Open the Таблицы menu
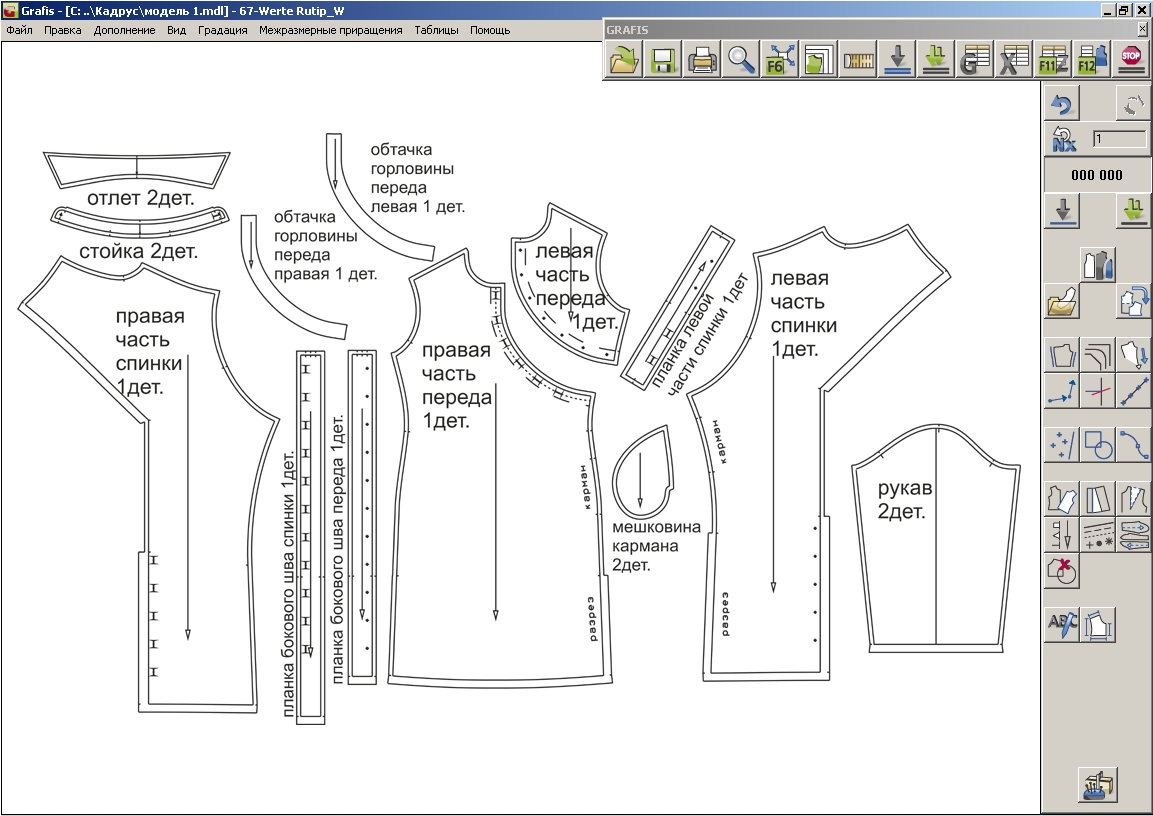The image size is (1153, 816). coord(436,30)
